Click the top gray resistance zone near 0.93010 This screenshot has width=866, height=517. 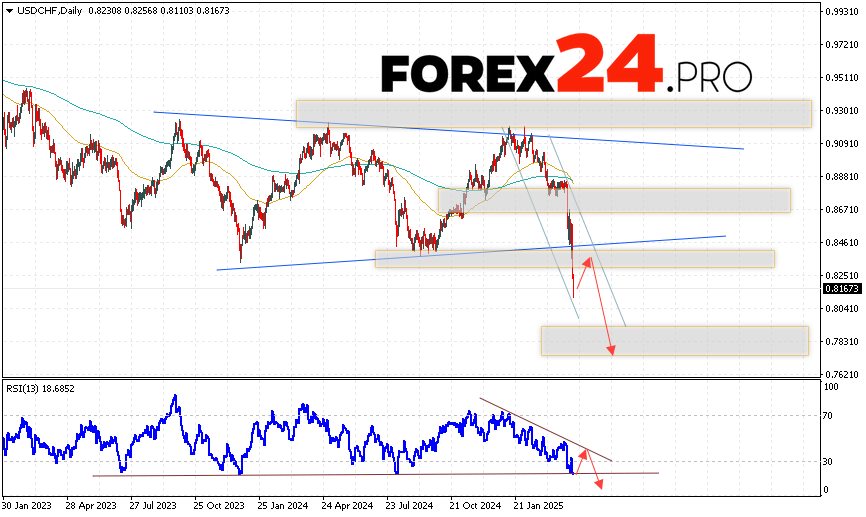[x=552, y=114]
